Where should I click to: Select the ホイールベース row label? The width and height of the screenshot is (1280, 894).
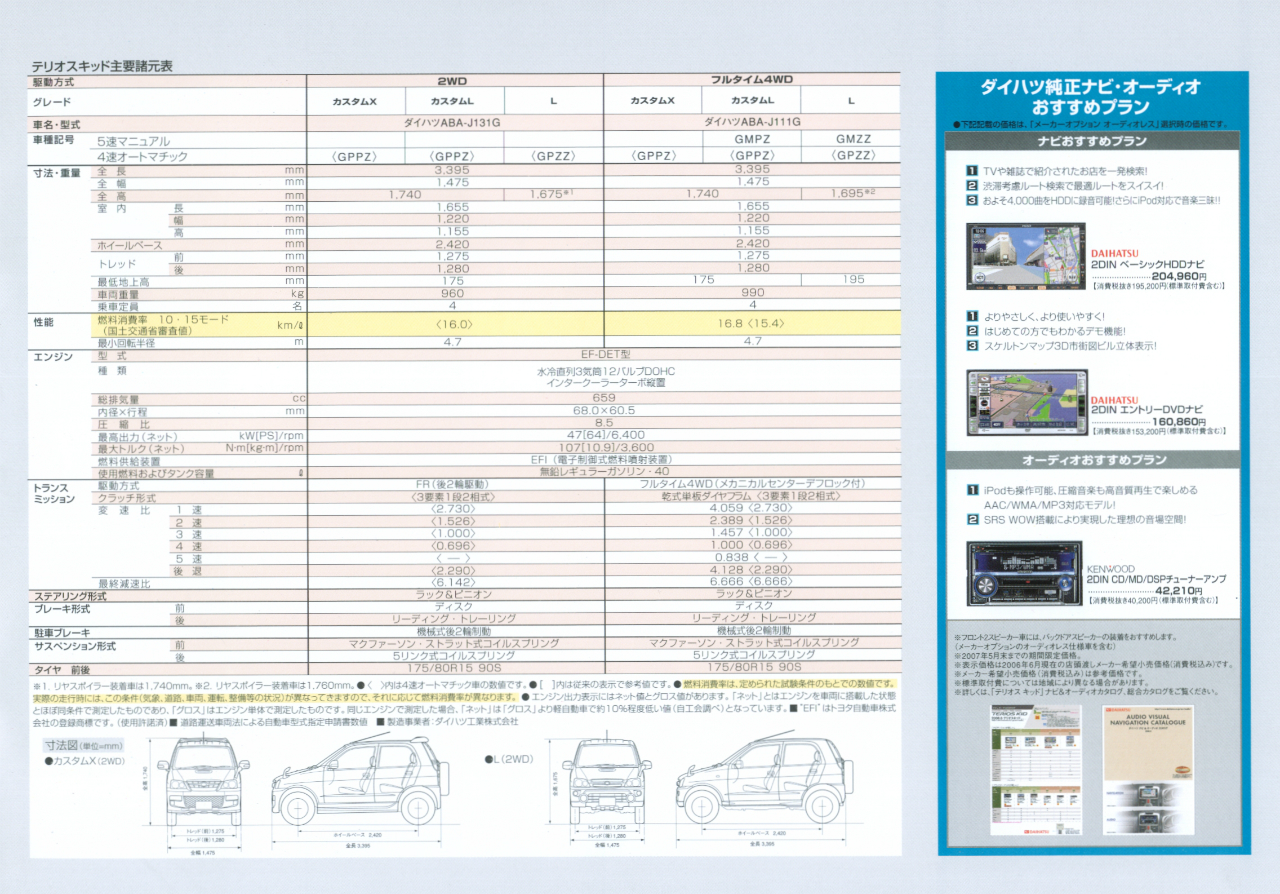pos(131,244)
